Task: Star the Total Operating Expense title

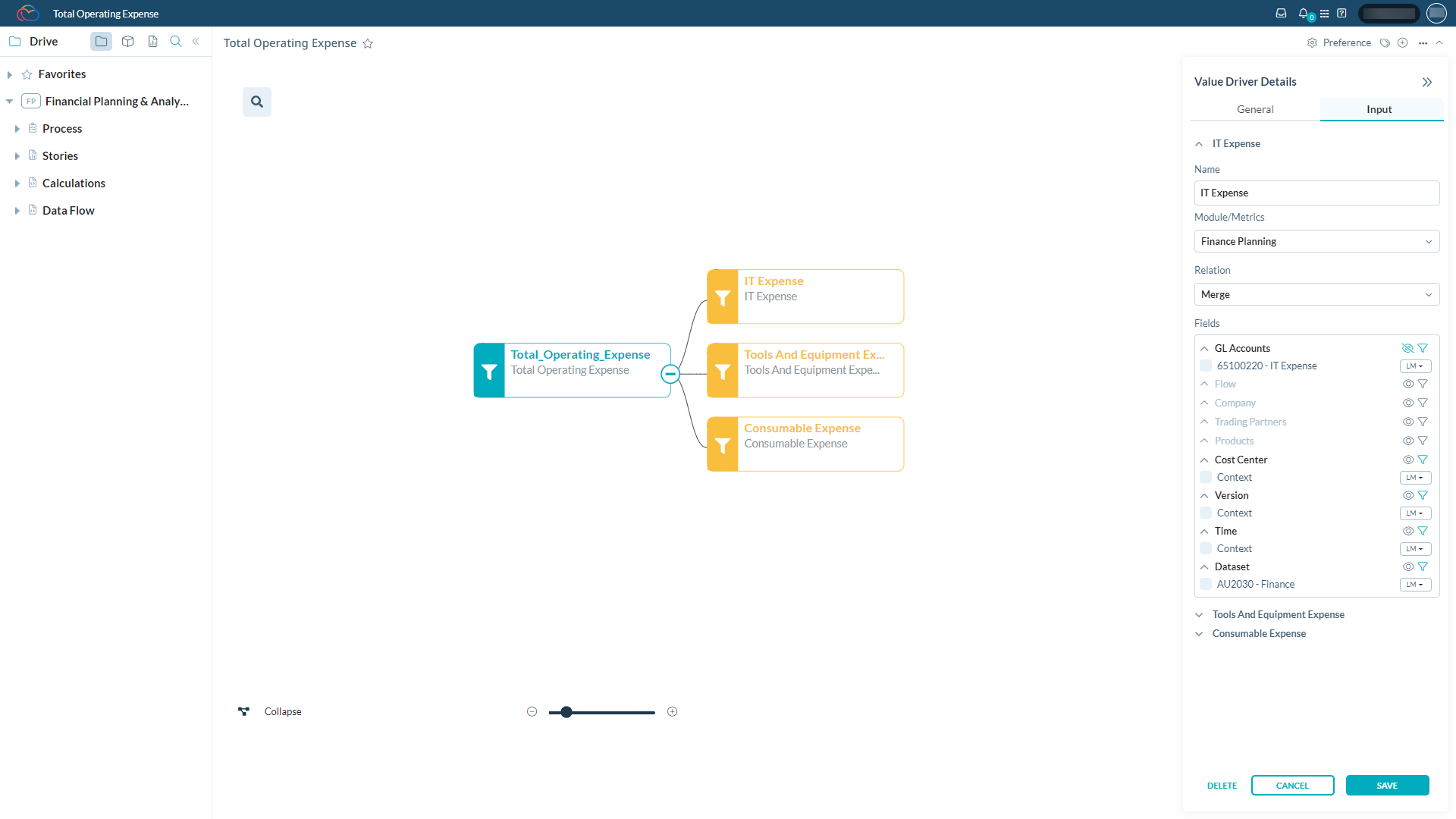Action: pos(368,44)
